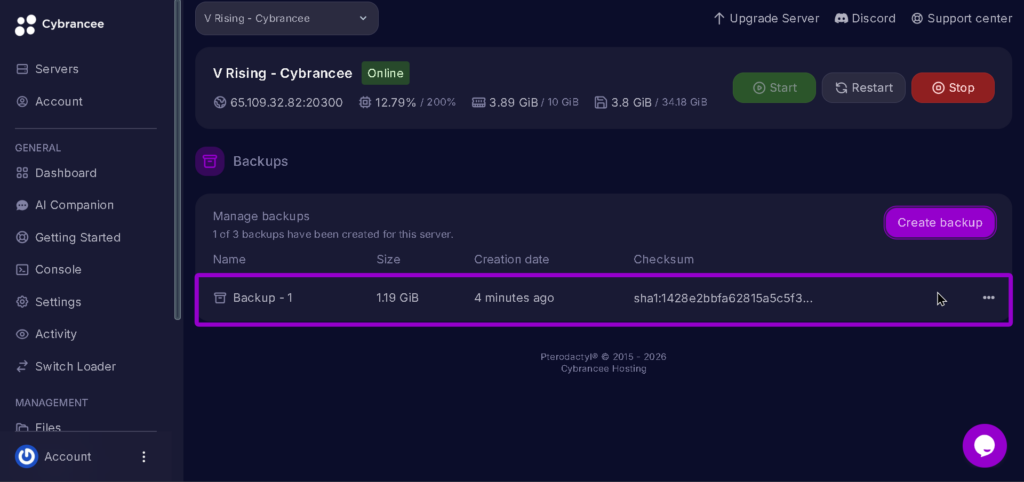
Task: Go to the Dashboard page
Action: point(65,173)
